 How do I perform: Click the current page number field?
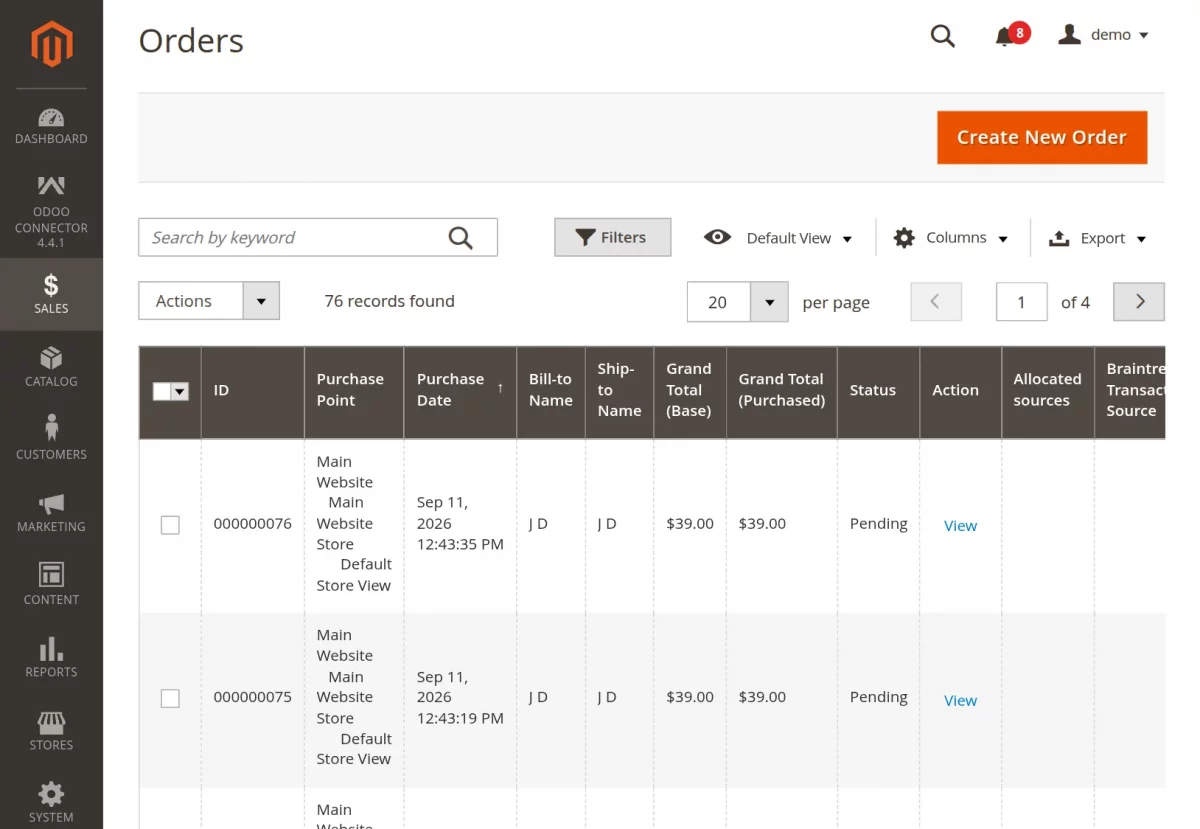point(1021,301)
